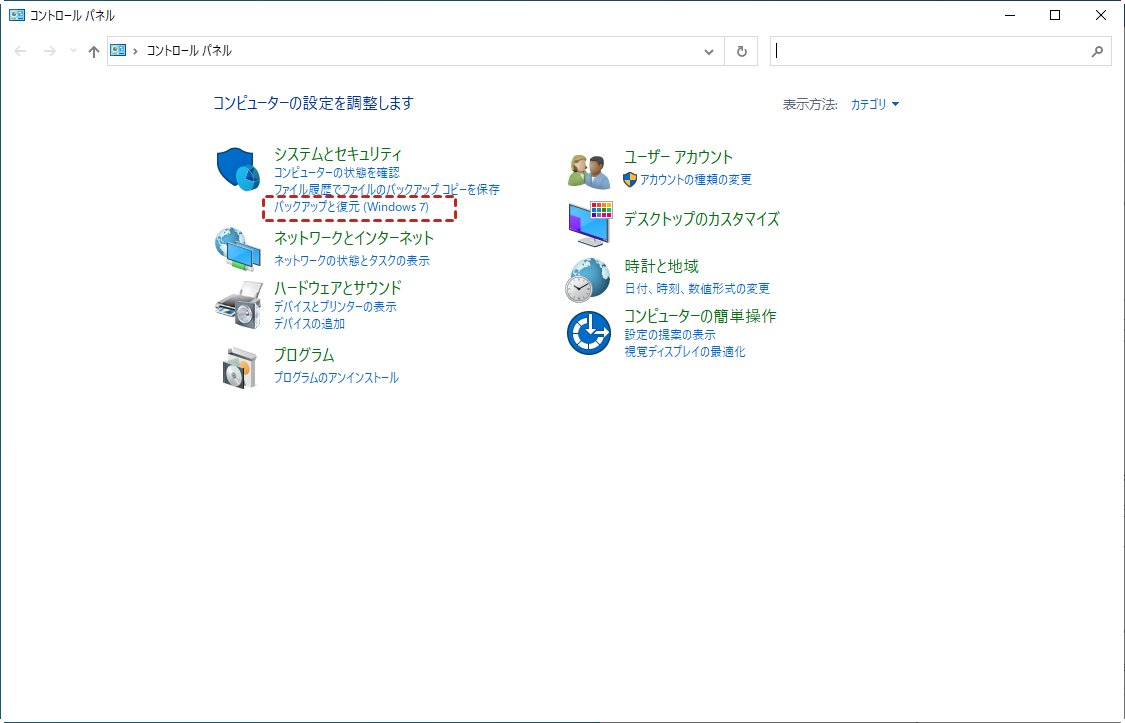Minimize the Control Panel window
The width and height of the screenshot is (1125, 723).
(1009, 15)
